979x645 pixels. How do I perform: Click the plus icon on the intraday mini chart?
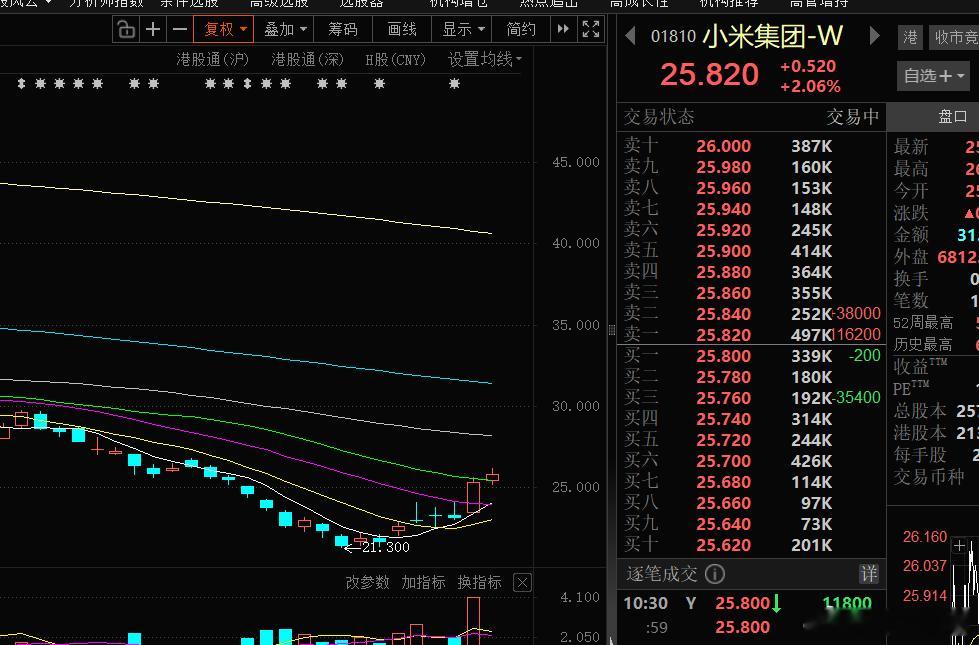(x=959, y=546)
